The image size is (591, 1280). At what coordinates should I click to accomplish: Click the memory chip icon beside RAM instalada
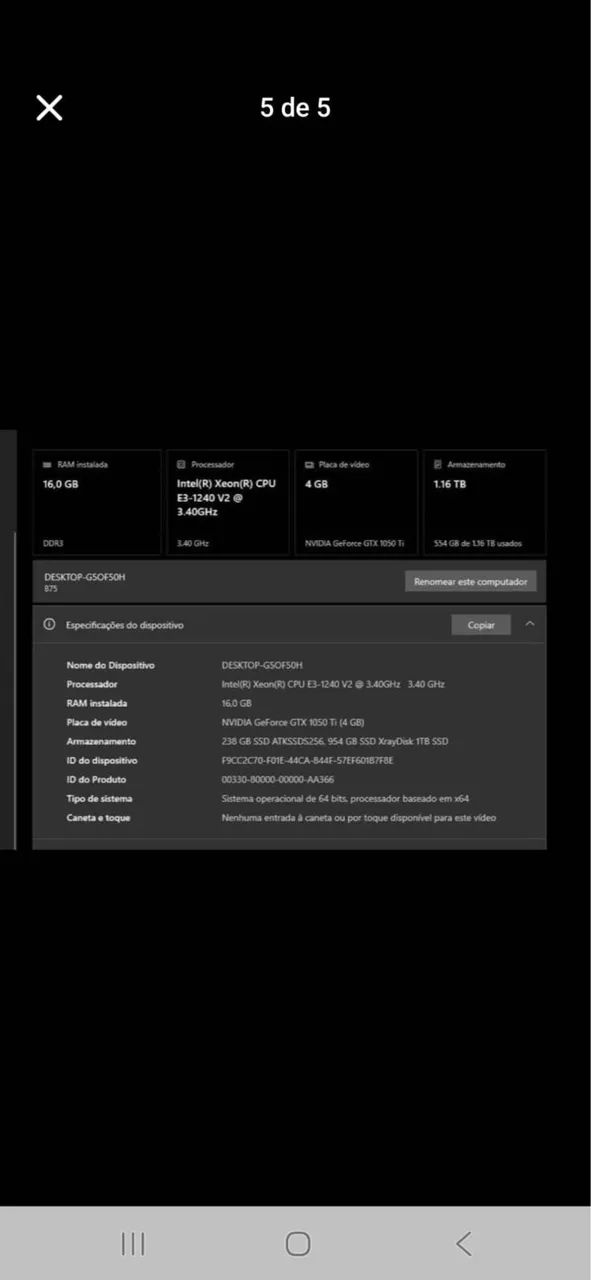(47, 464)
